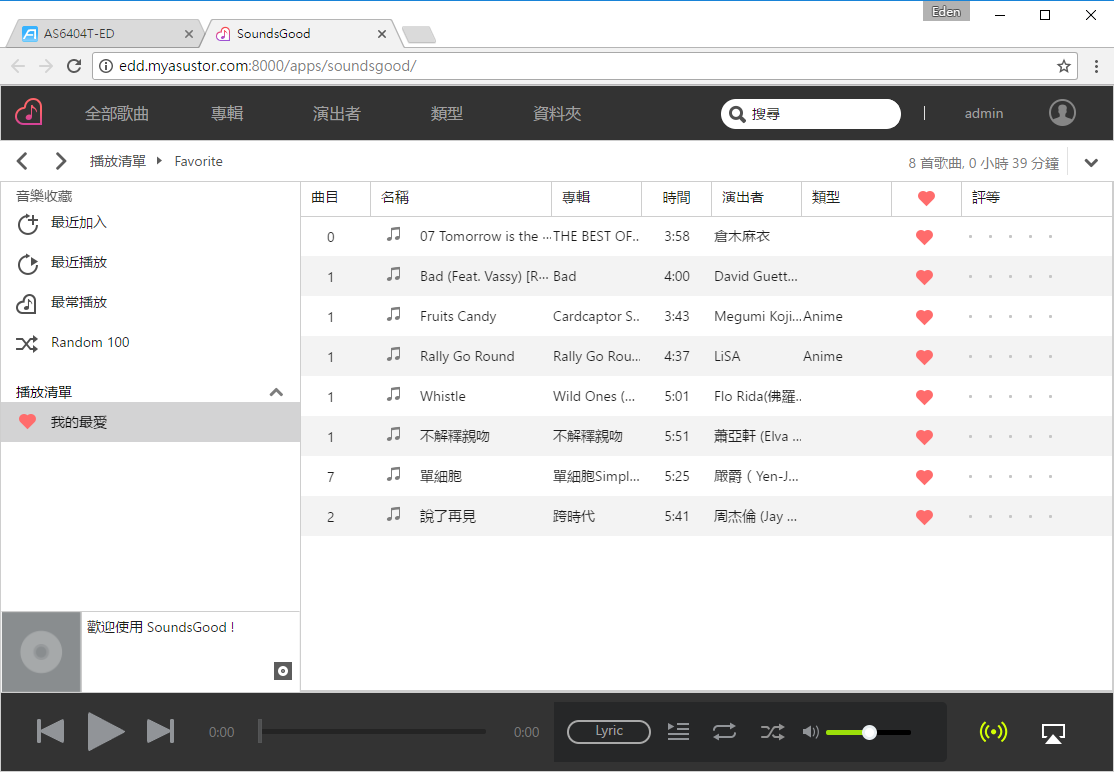The image size is (1114, 772).
Task: Unfavorite the song 說了再見
Action: [x=924, y=517]
